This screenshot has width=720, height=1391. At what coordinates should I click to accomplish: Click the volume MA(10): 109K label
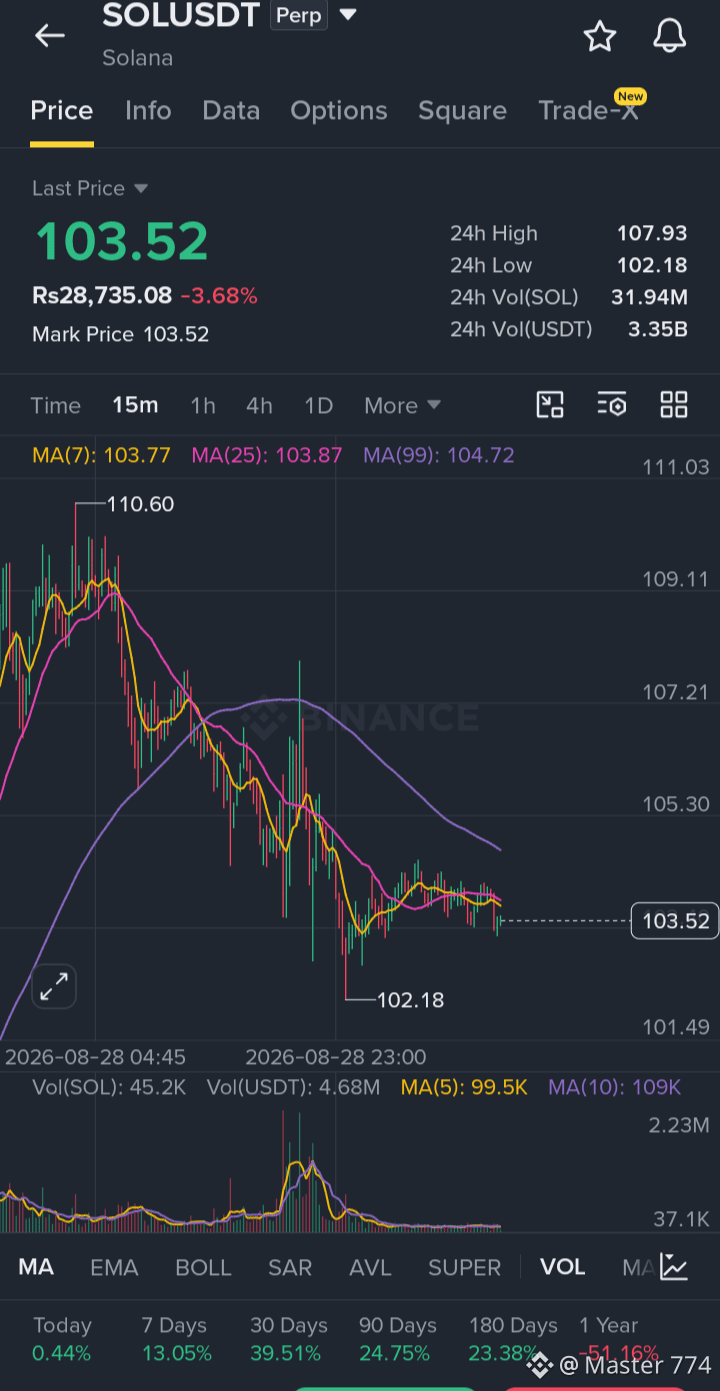coord(615,1087)
